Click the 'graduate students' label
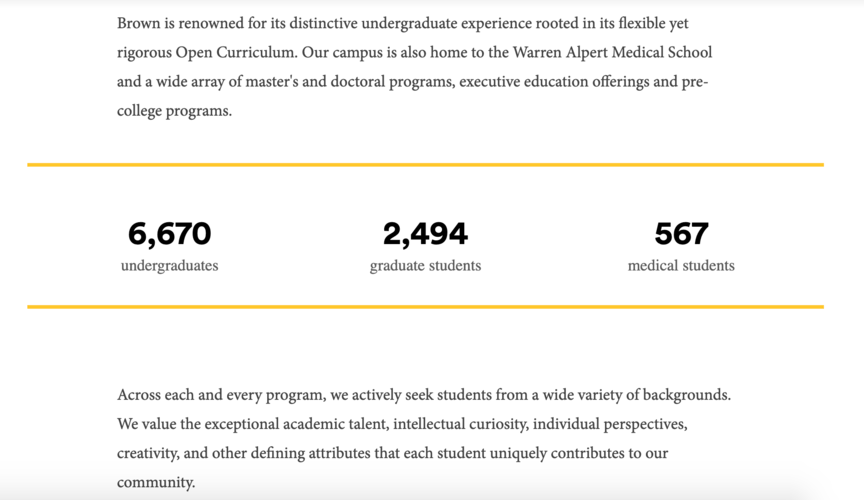 pos(425,266)
